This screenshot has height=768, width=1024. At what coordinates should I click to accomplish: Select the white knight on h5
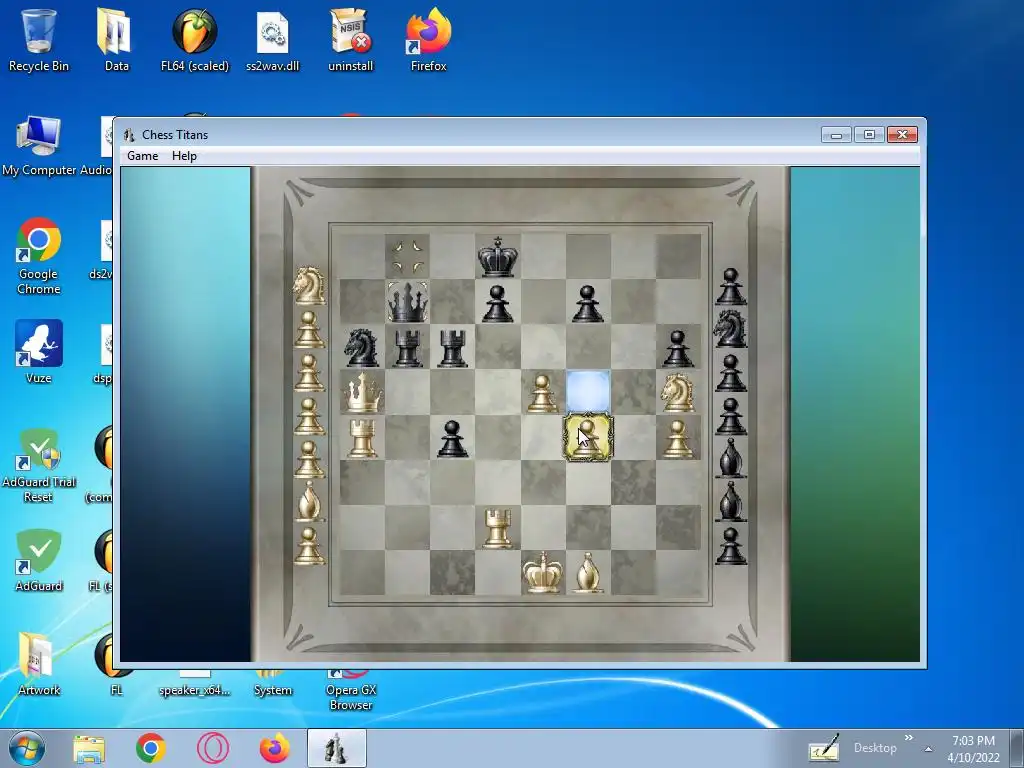(678, 392)
